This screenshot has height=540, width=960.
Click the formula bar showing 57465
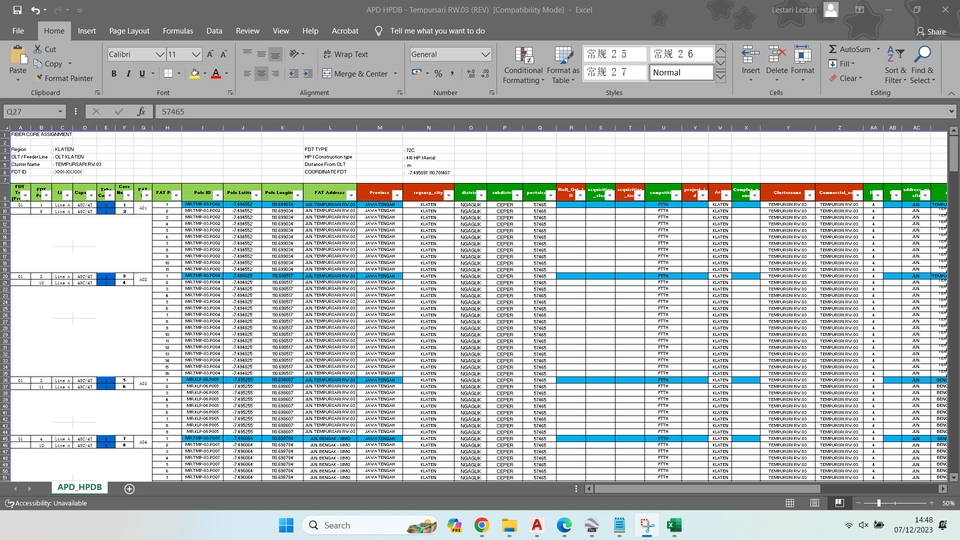coord(551,111)
